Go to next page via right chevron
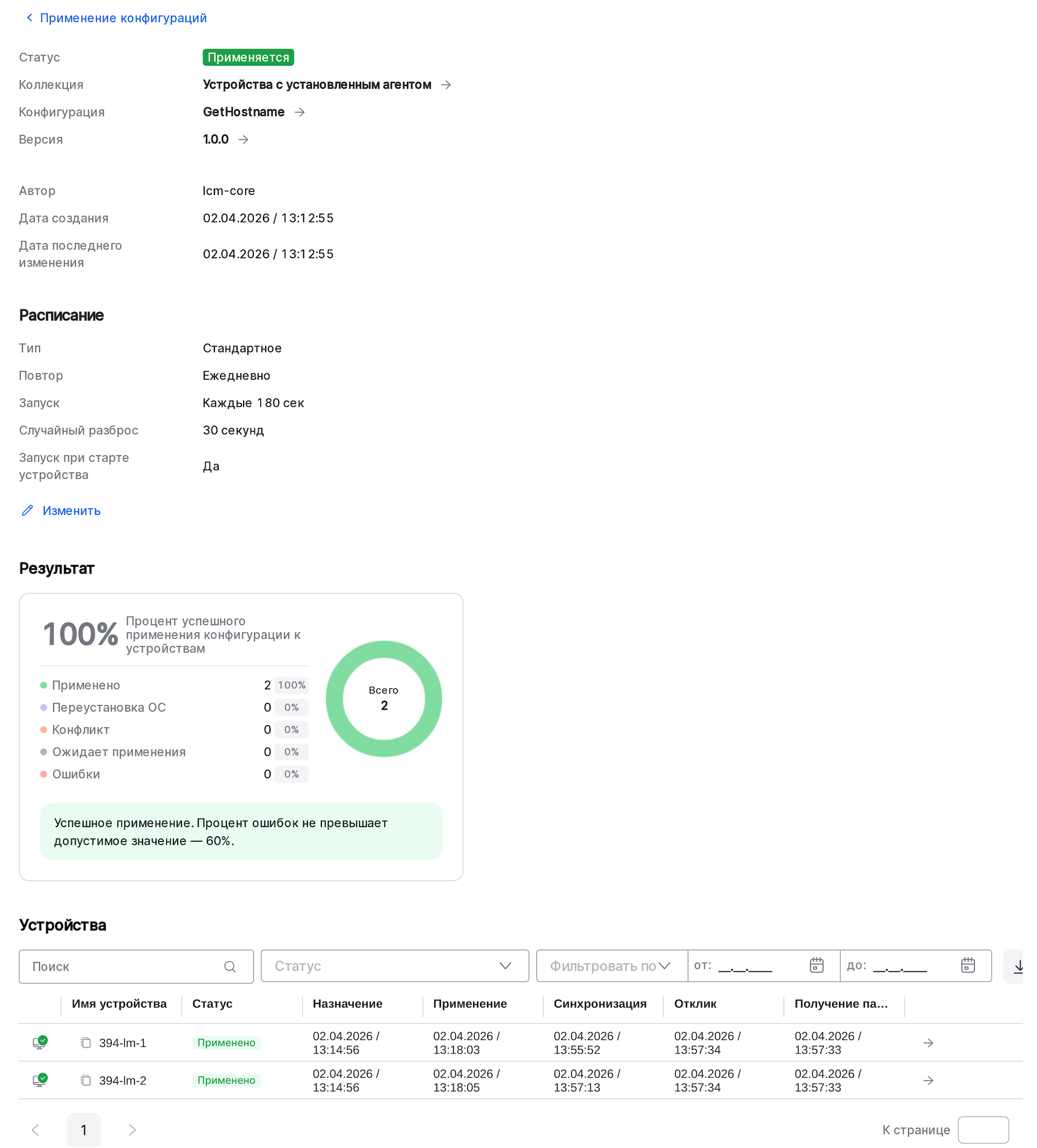This screenshot has width=1037, height=1148. coord(132,1130)
